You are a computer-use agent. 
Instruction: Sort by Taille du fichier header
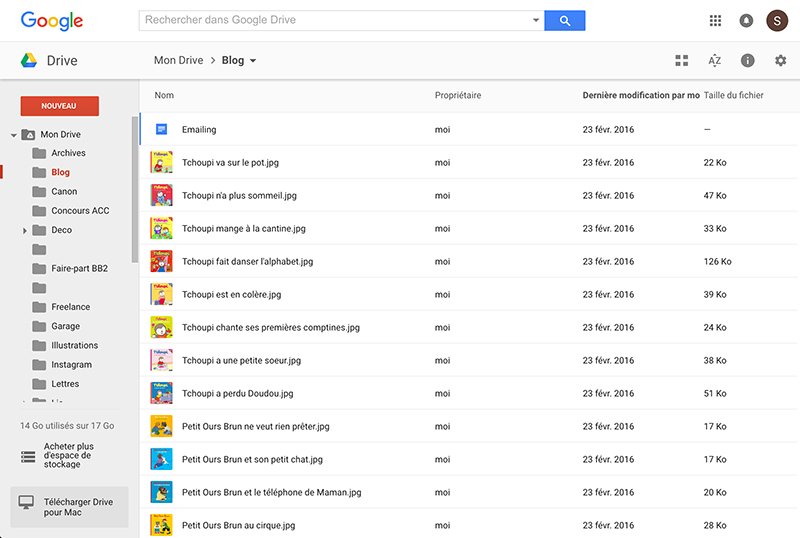click(x=733, y=95)
